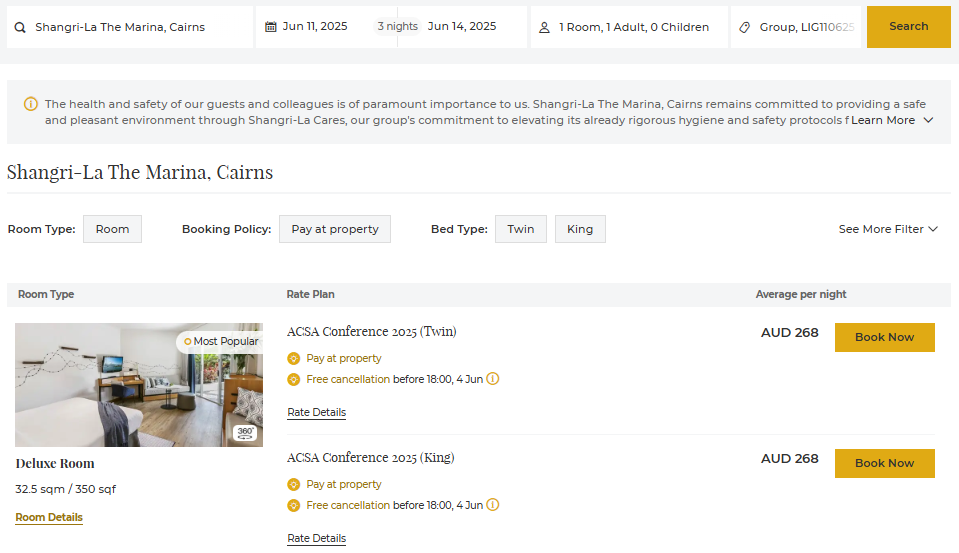Open the Deluxe Room Room Details link
Viewport: 959px width, 553px height.
click(49, 518)
